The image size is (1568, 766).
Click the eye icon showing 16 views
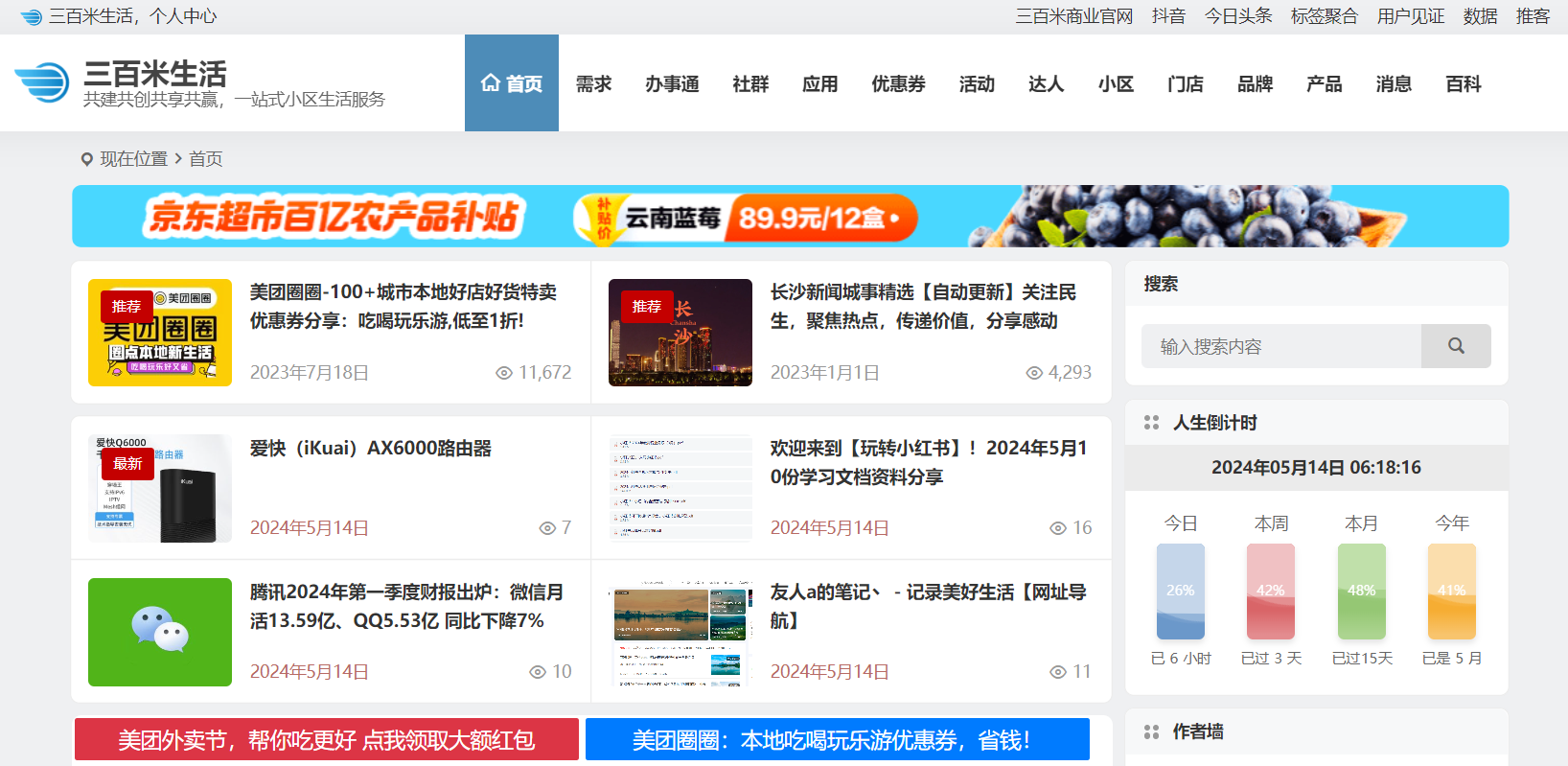(1058, 528)
